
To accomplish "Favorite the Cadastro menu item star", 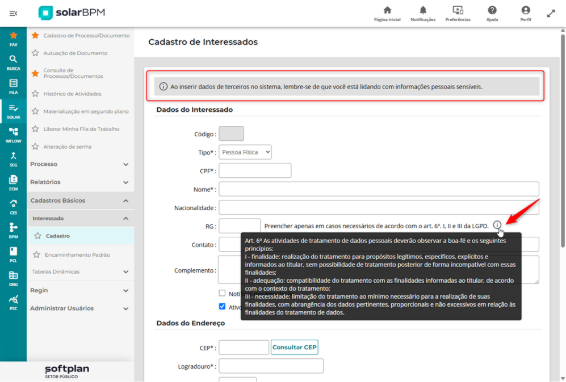I will pyautogui.click(x=38, y=236).
